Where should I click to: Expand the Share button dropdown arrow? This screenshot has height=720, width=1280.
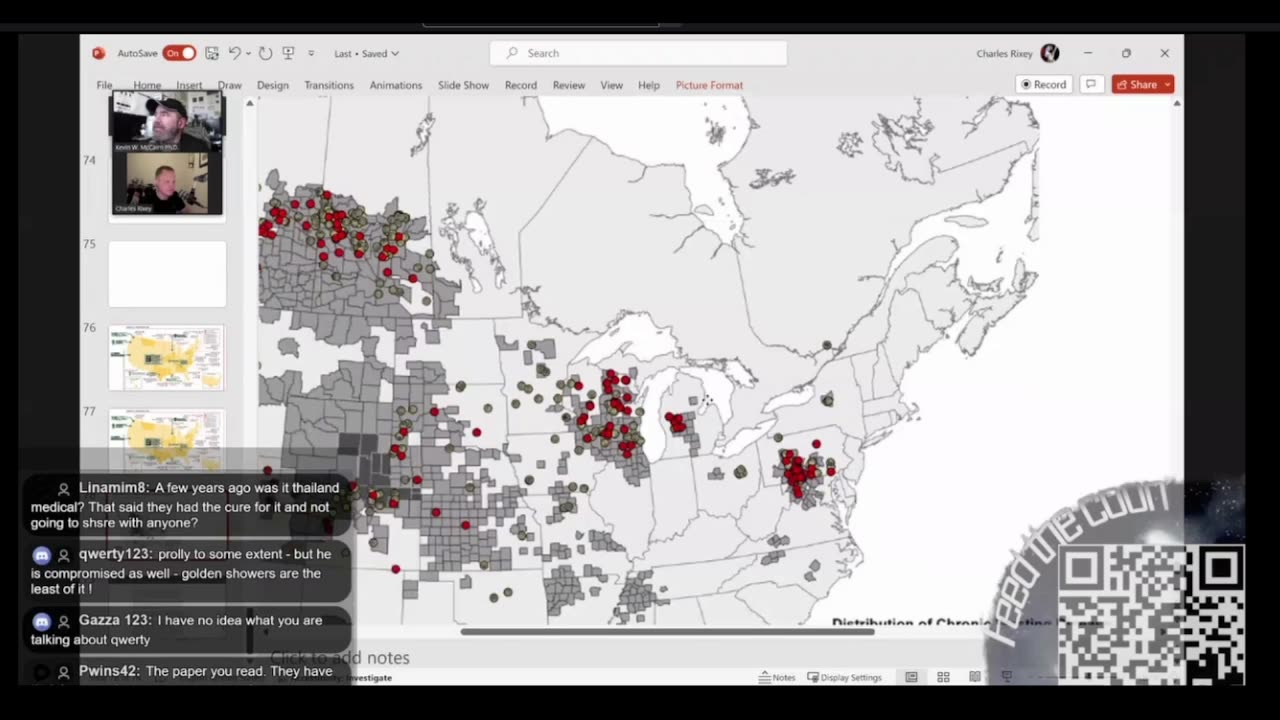click(1167, 85)
